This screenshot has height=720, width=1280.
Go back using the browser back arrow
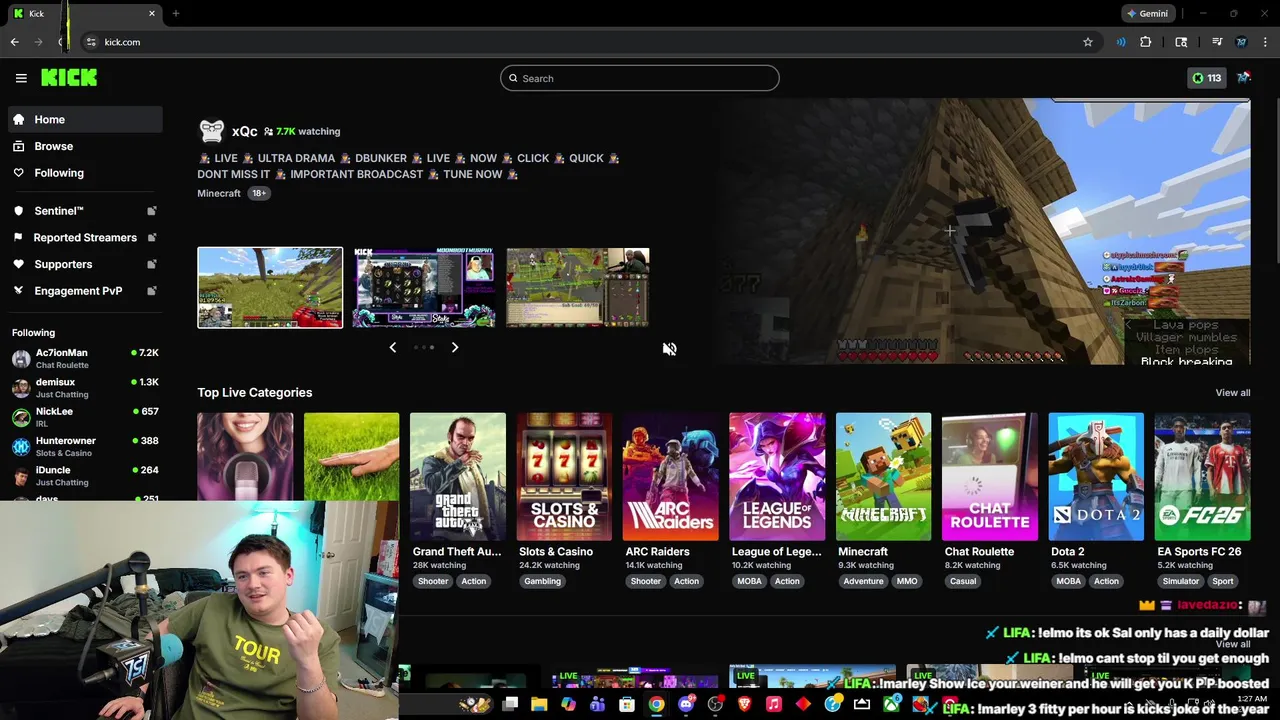tap(14, 42)
